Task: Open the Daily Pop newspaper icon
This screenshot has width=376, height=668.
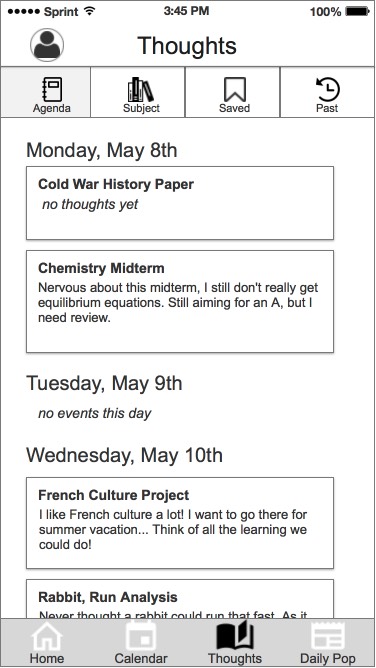Action: pos(327,636)
